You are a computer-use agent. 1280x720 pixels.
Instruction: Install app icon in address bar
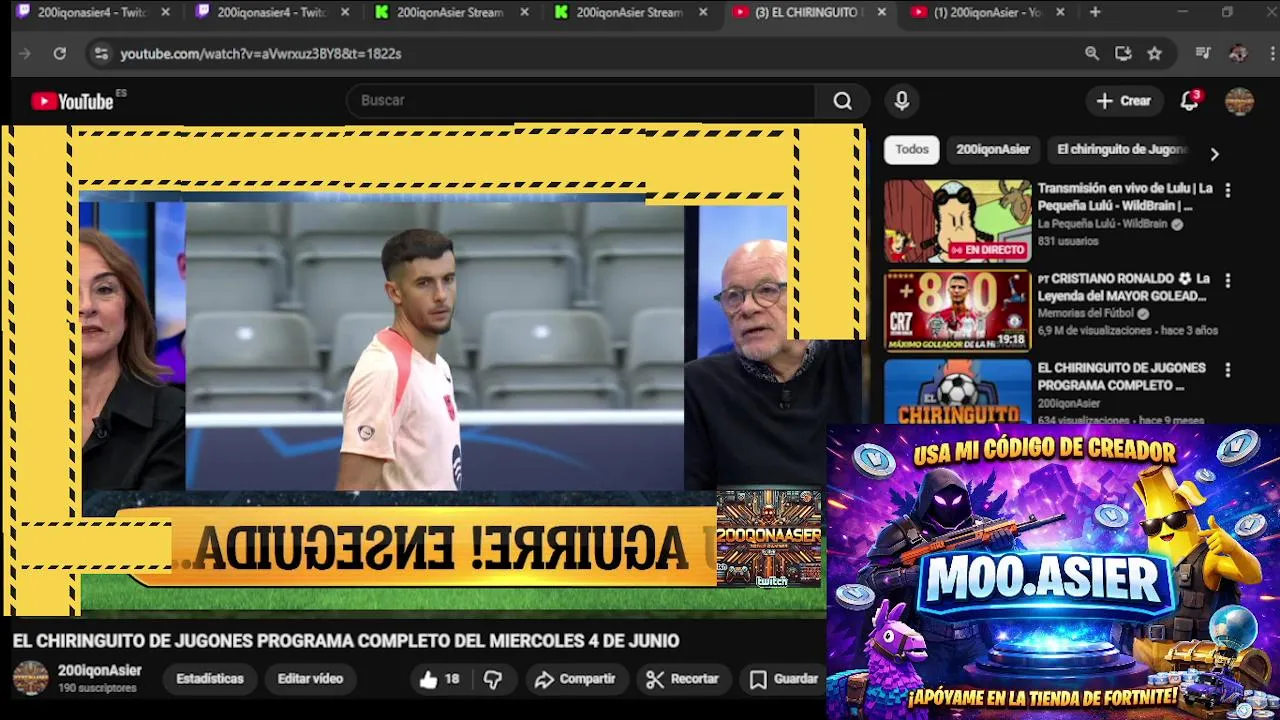click(1123, 54)
